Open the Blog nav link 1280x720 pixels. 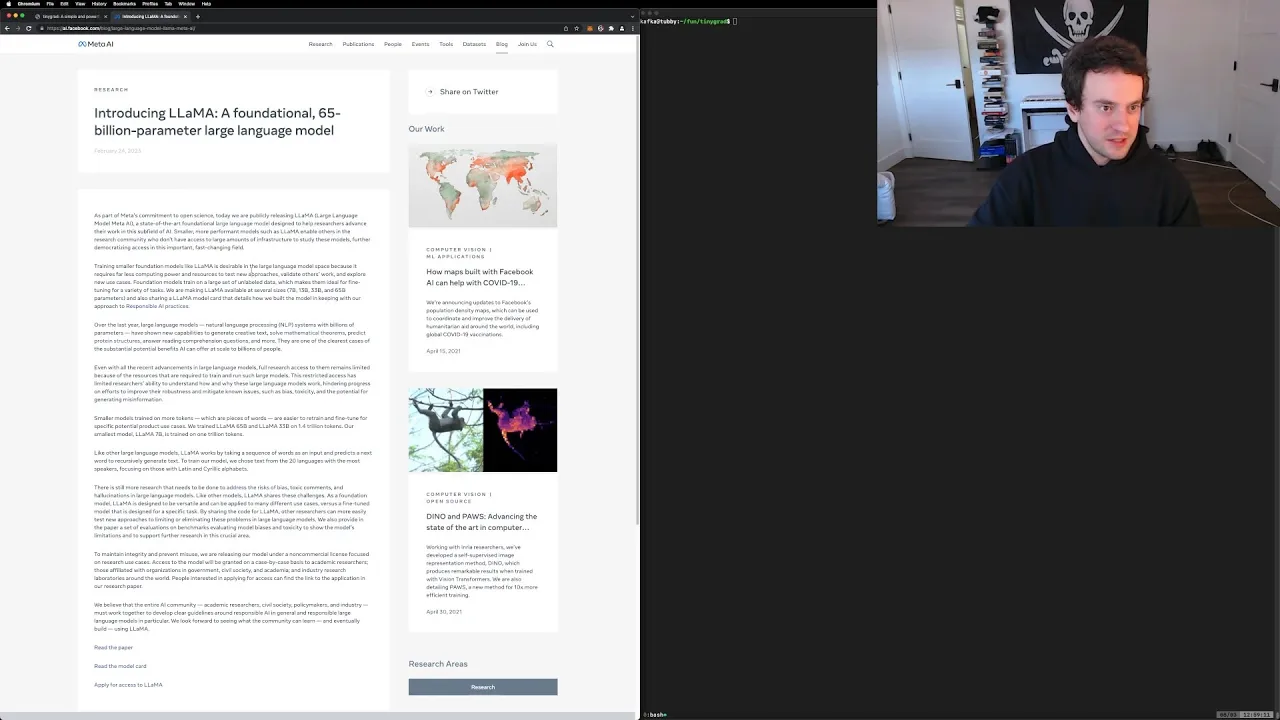pos(502,44)
